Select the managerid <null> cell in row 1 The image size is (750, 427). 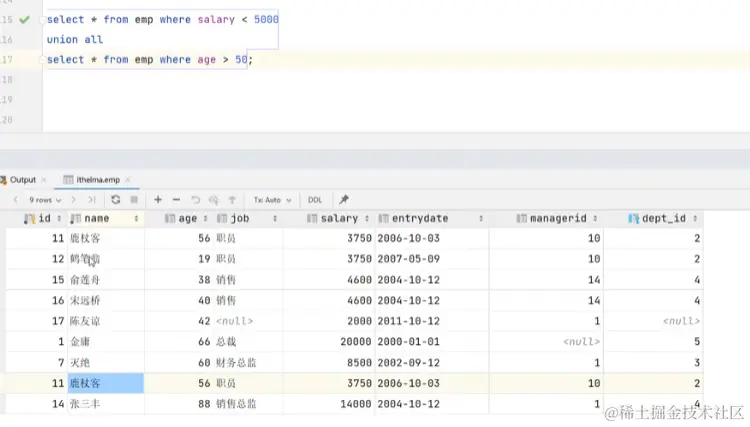546,342
